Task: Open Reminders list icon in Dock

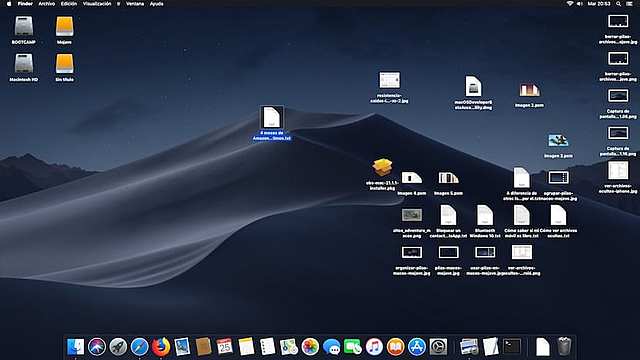Action: pos(267,347)
